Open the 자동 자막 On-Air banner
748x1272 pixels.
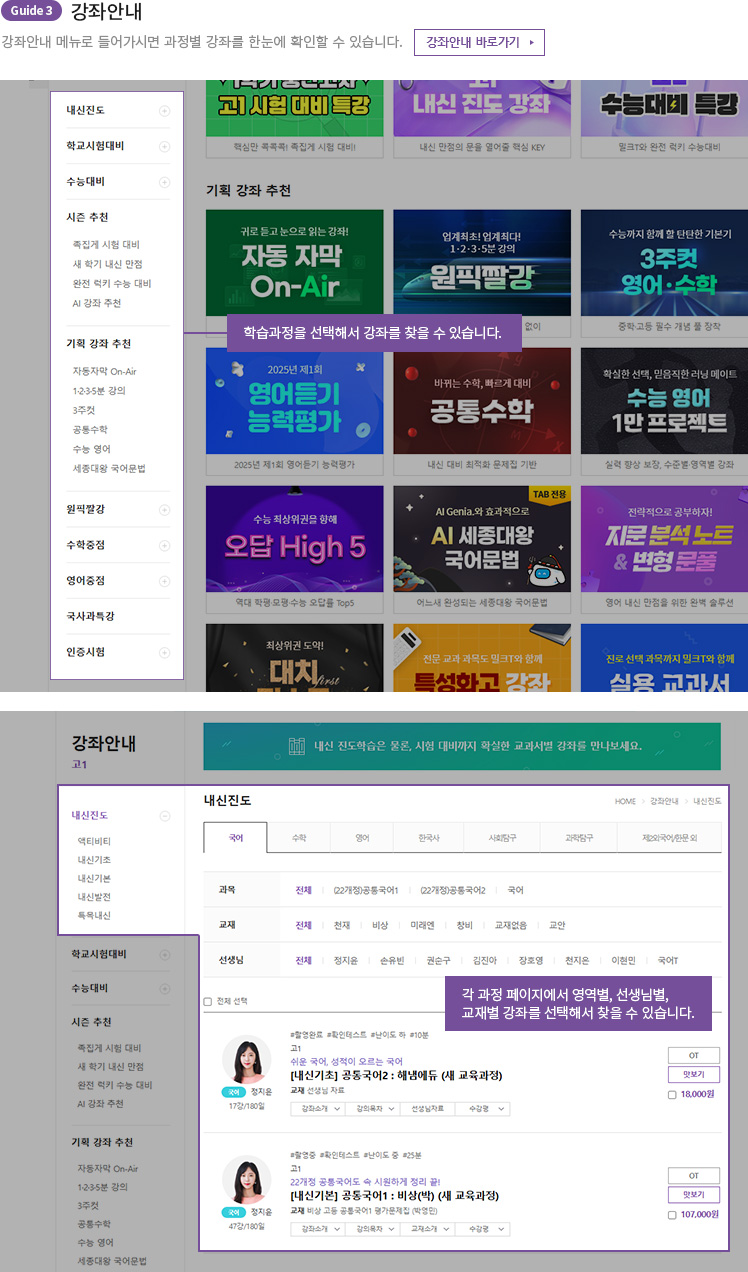pos(295,263)
